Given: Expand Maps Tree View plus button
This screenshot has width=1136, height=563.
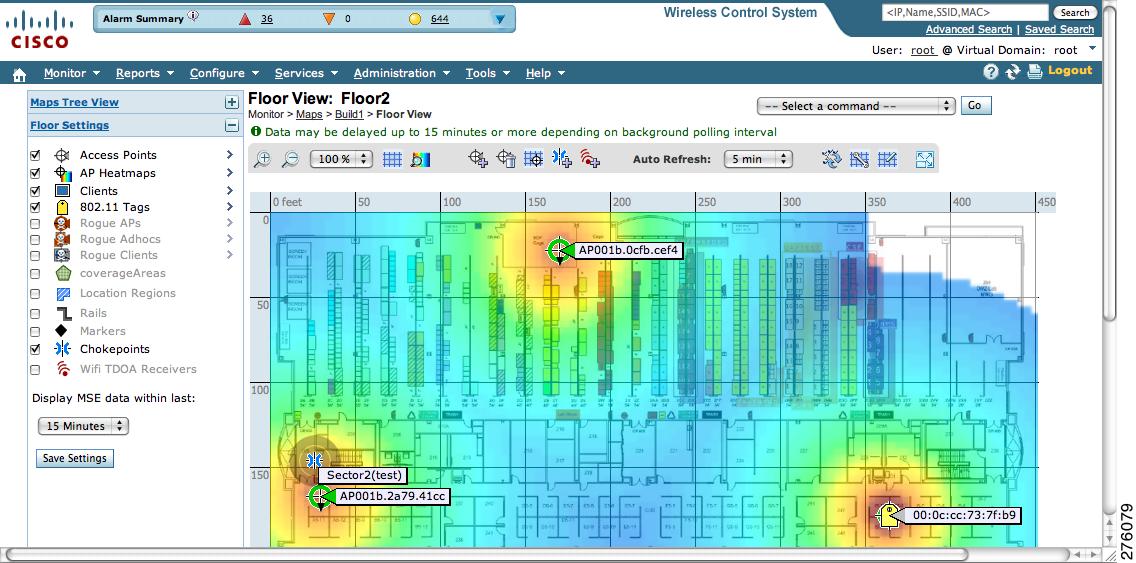Looking at the screenshot, I should click(x=231, y=103).
